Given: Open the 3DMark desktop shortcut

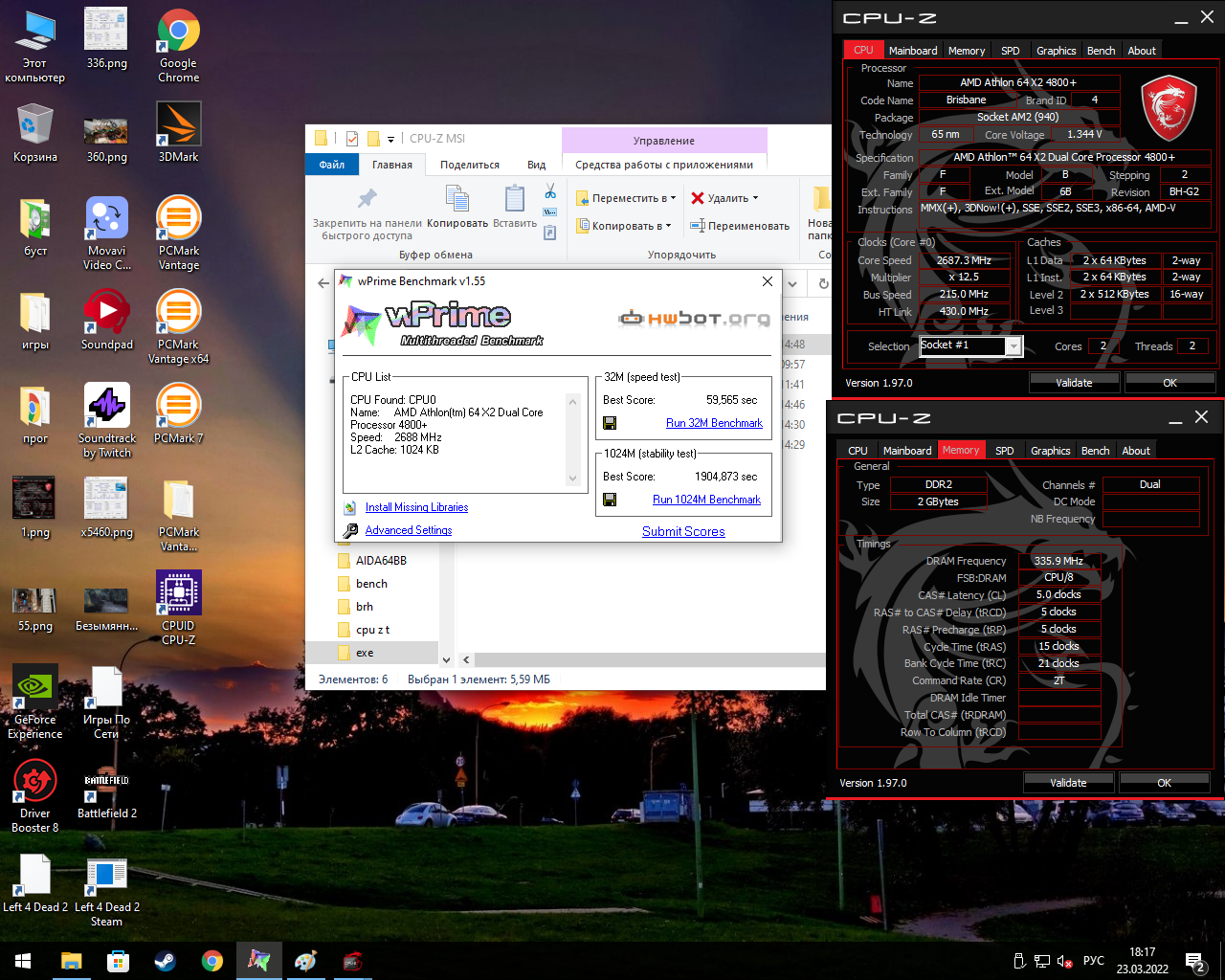Looking at the screenshot, I should pos(179,132).
